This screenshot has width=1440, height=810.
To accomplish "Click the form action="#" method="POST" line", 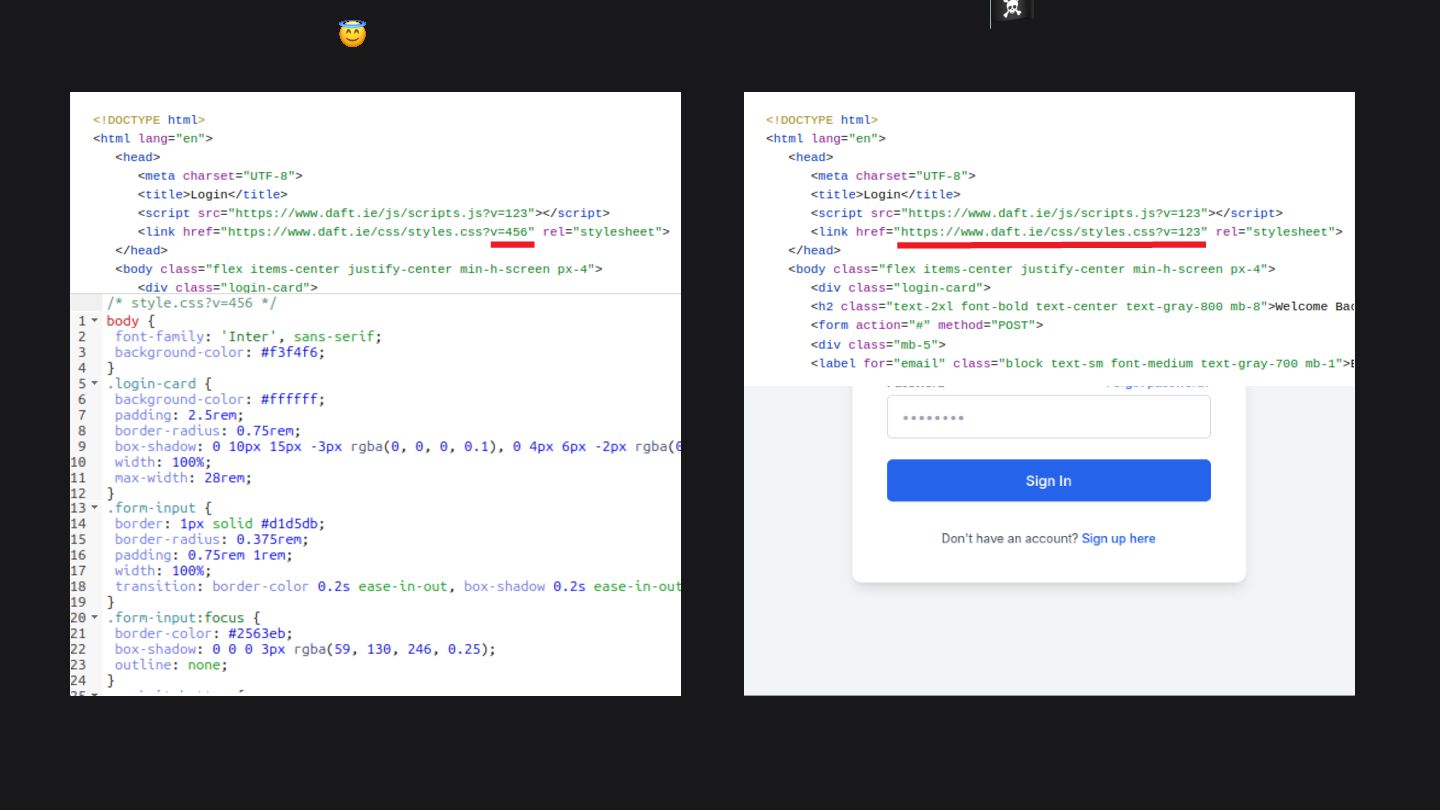I will [x=927, y=325].
